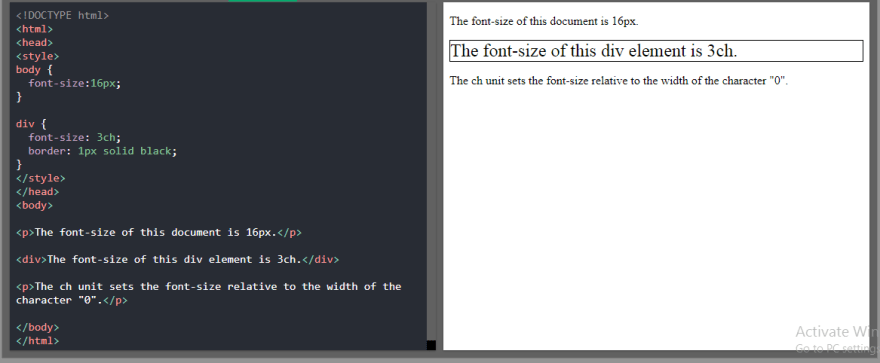Click the closing '</head>' tag line
Image resolution: width=880 pixels, height=363 pixels.
point(38,192)
